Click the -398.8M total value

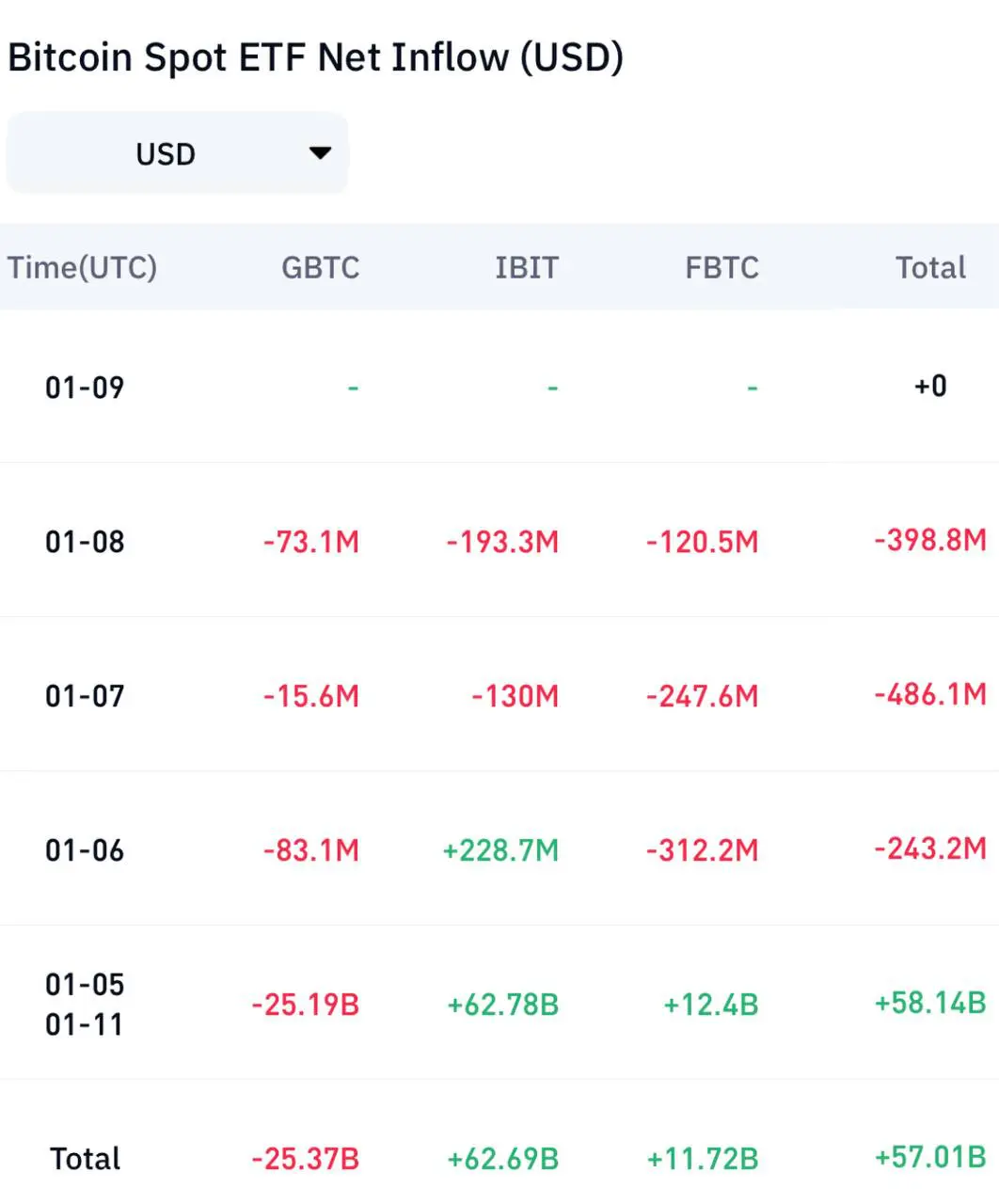tap(930, 540)
